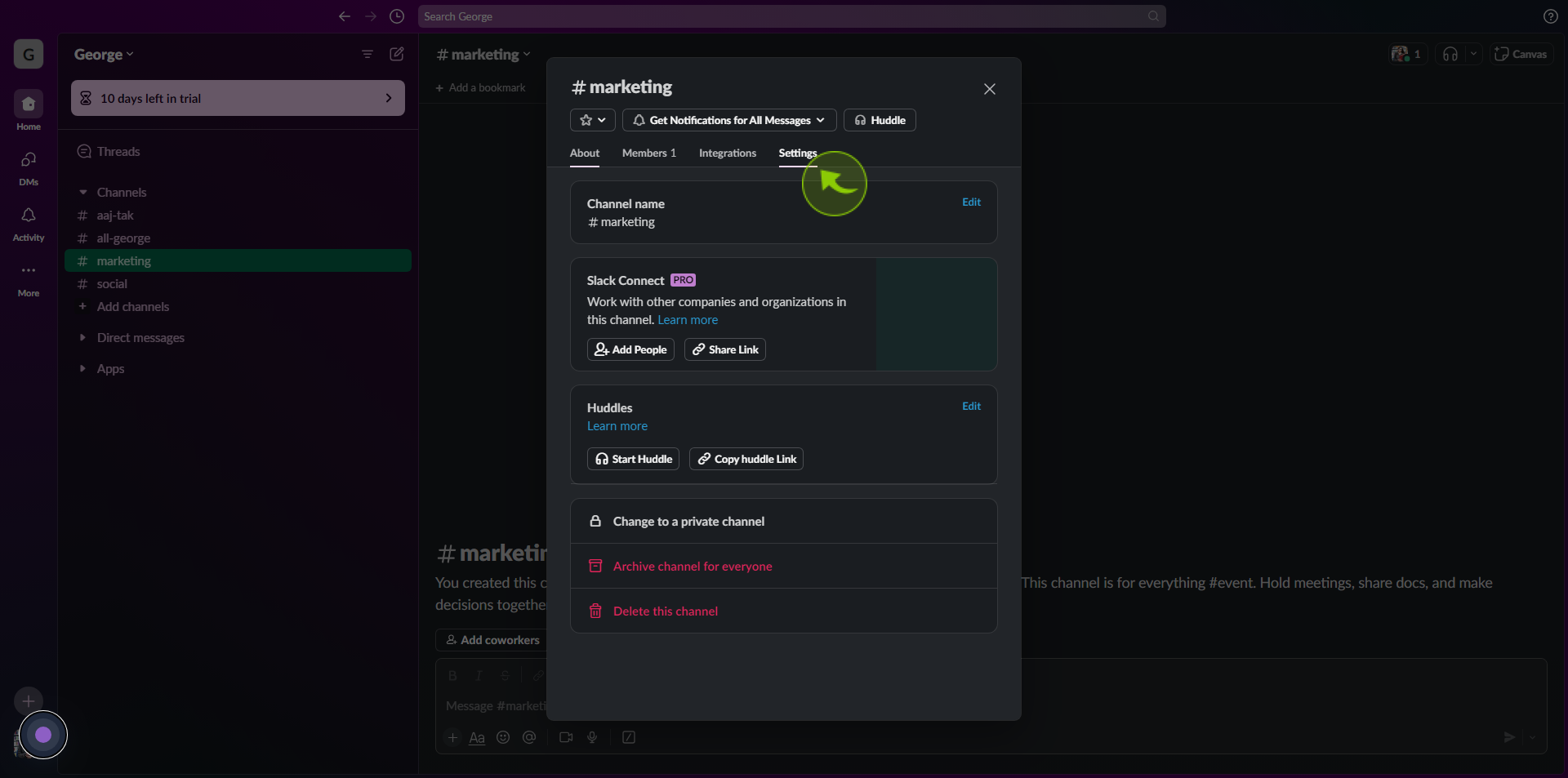Click the Start Huddle button
The height and width of the screenshot is (778, 1568).
(633, 459)
